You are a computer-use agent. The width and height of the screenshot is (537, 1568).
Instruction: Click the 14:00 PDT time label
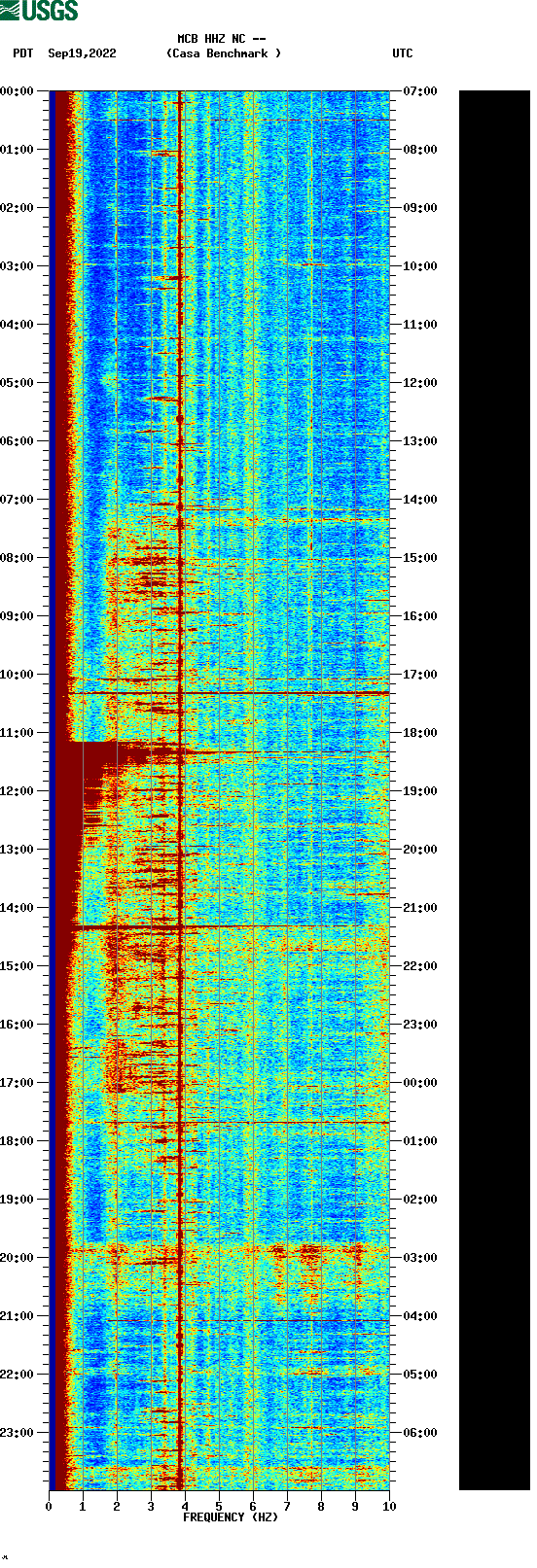(x=17, y=908)
